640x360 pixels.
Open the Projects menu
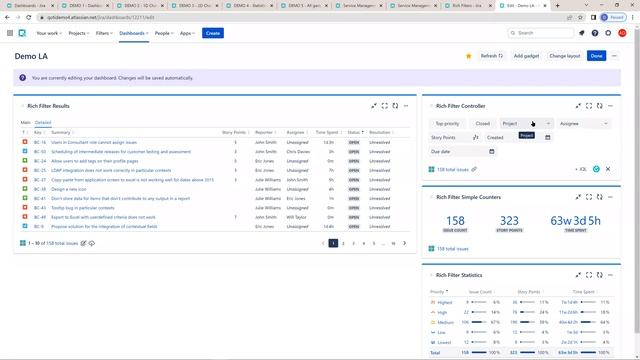[79, 33]
